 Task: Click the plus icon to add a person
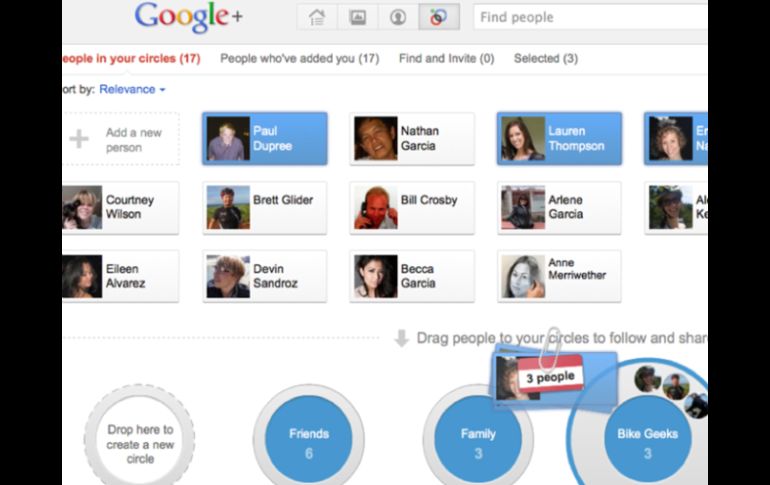(x=79, y=139)
